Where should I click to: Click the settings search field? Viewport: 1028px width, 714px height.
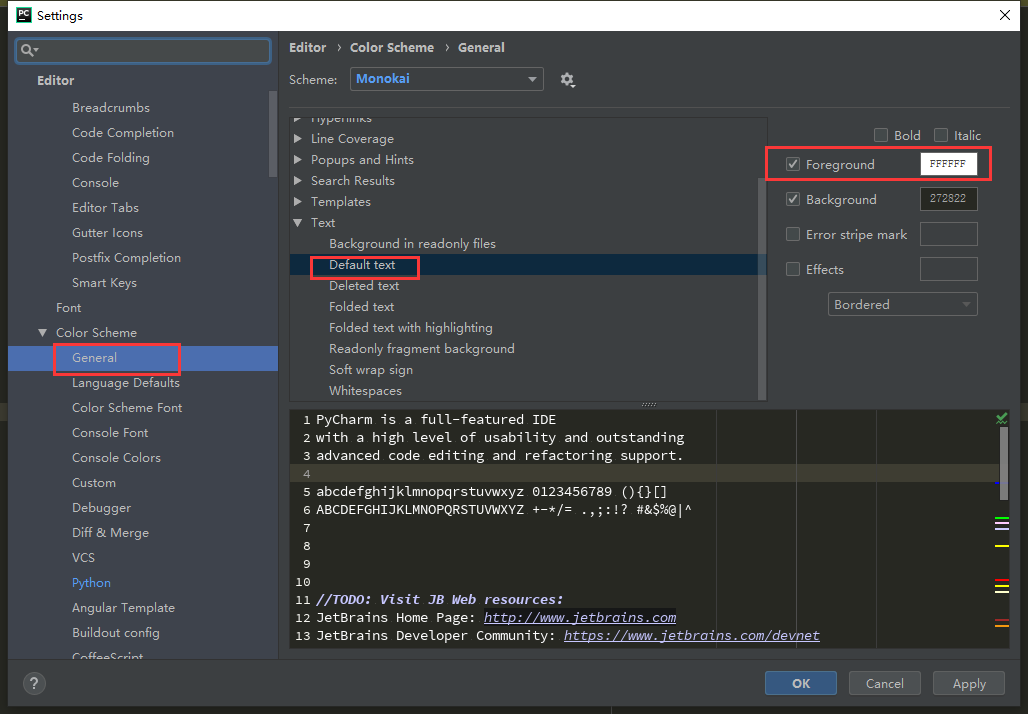(x=143, y=50)
